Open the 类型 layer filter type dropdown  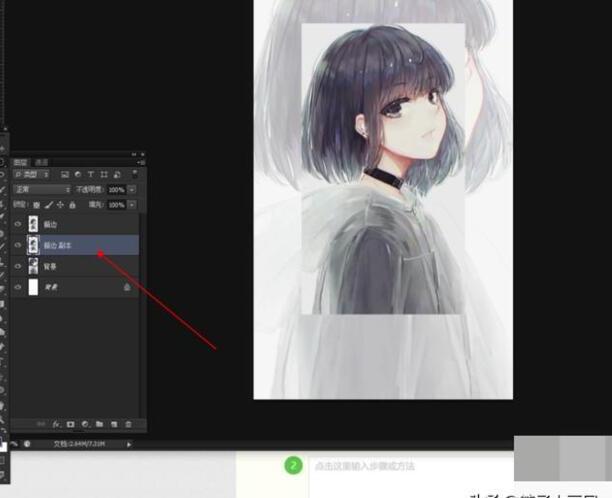pyautogui.click(x=32, y=174)
